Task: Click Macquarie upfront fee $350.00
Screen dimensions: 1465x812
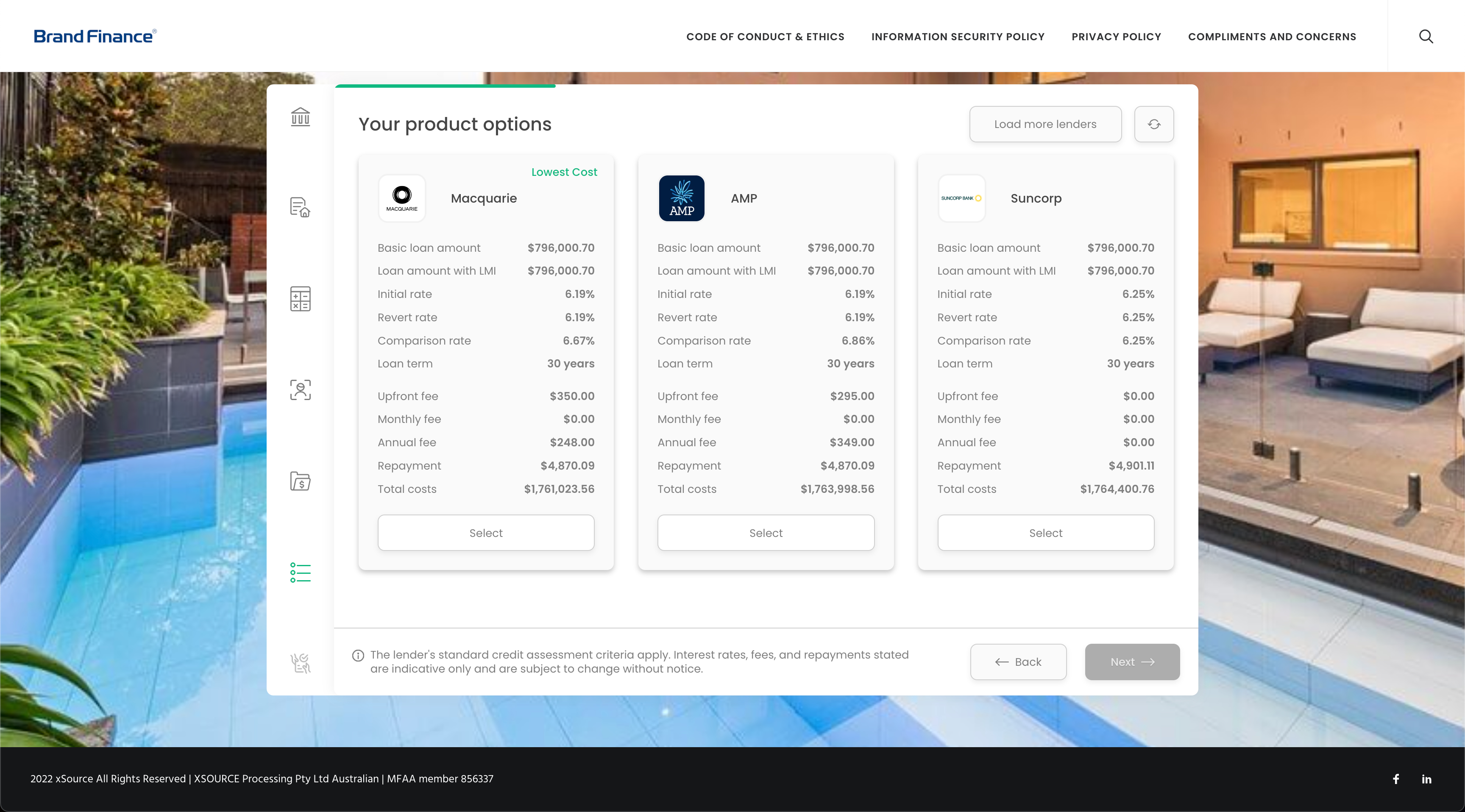Action: coord(571,396)
